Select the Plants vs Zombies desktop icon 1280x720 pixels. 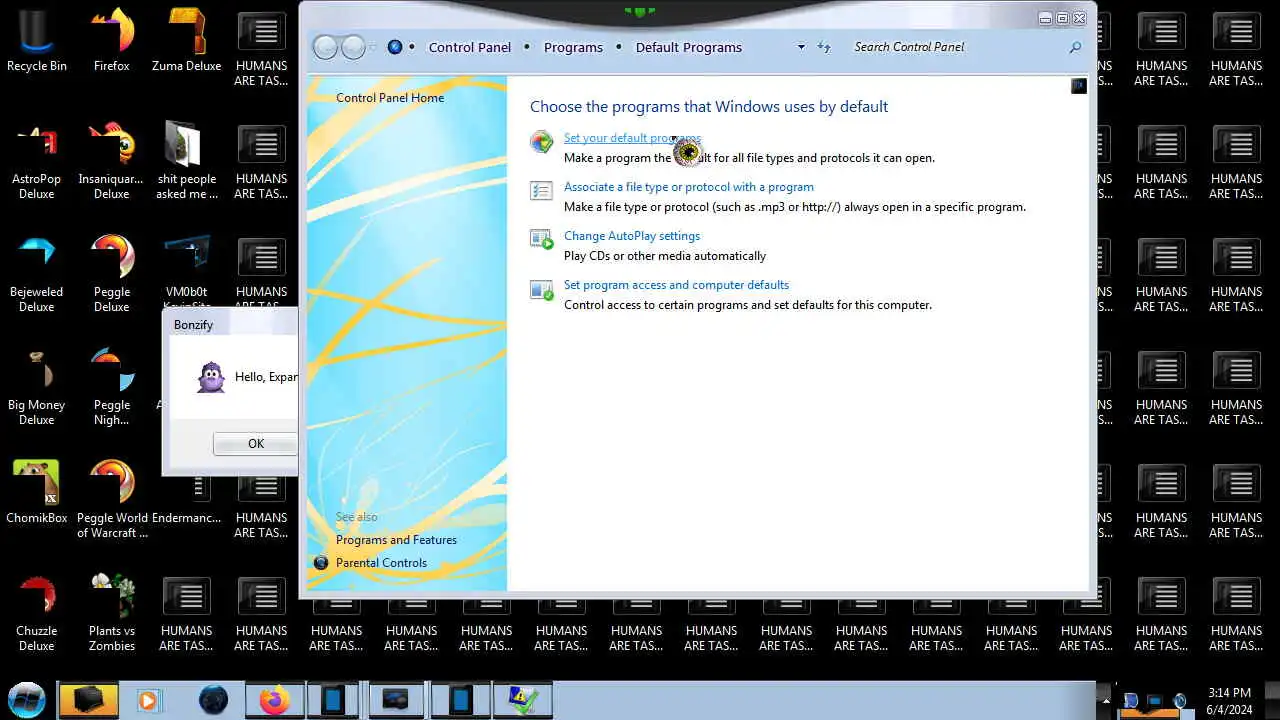(112, 612)
